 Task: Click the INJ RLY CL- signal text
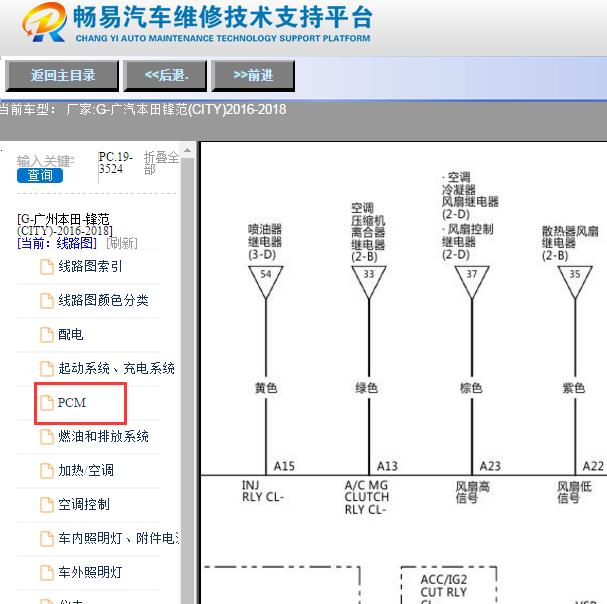263,491
